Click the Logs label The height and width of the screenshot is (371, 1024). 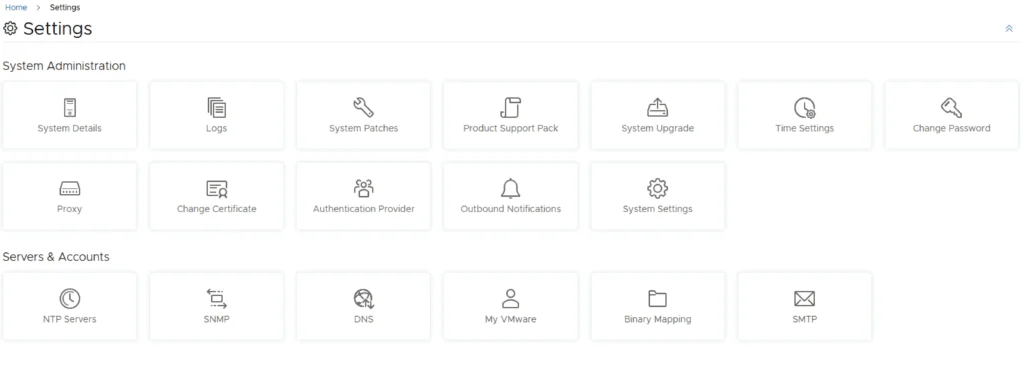[217, 129]
